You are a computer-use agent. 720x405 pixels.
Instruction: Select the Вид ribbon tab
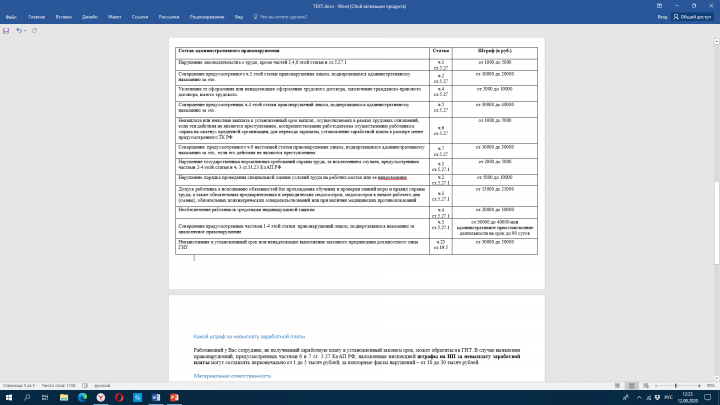coord(239,17)
